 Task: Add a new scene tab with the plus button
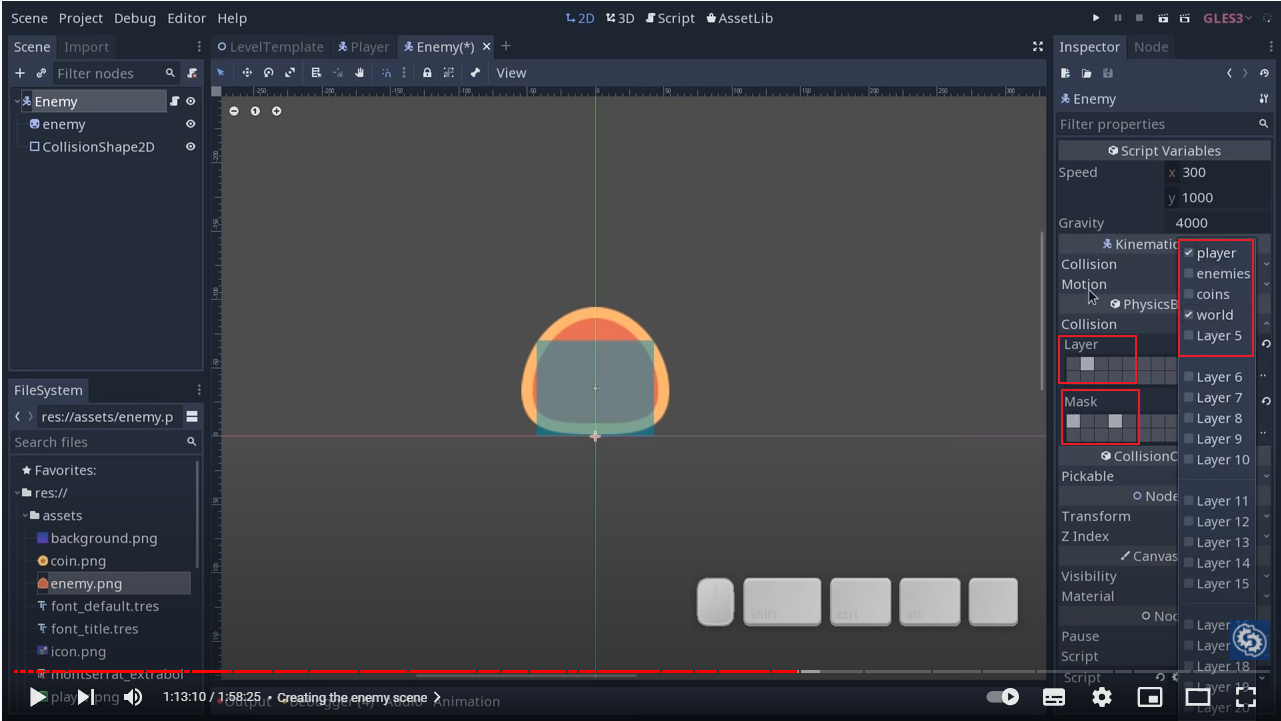click(x=506, y=46)
